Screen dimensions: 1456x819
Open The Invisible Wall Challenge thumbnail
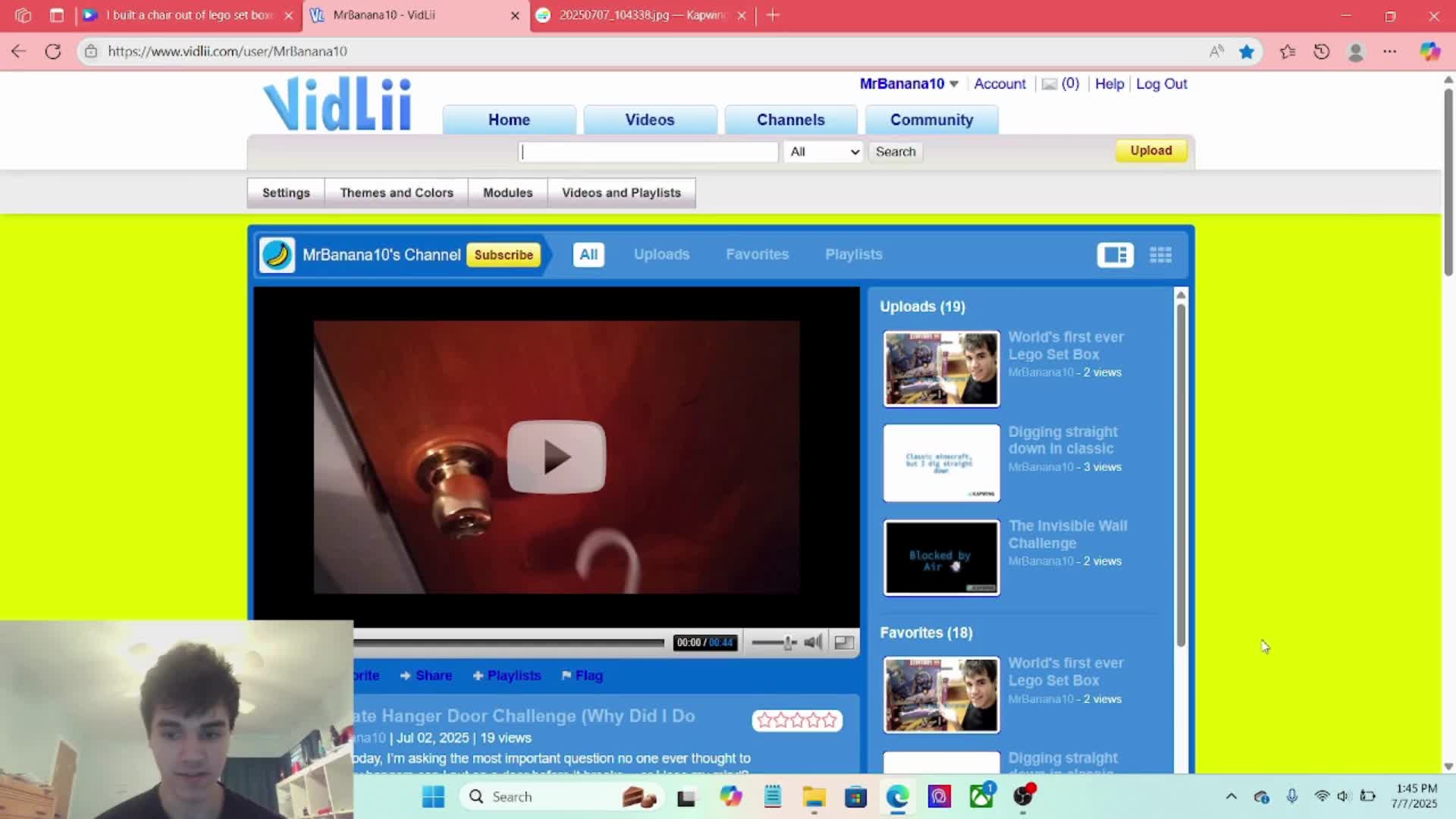pos(941,558)
